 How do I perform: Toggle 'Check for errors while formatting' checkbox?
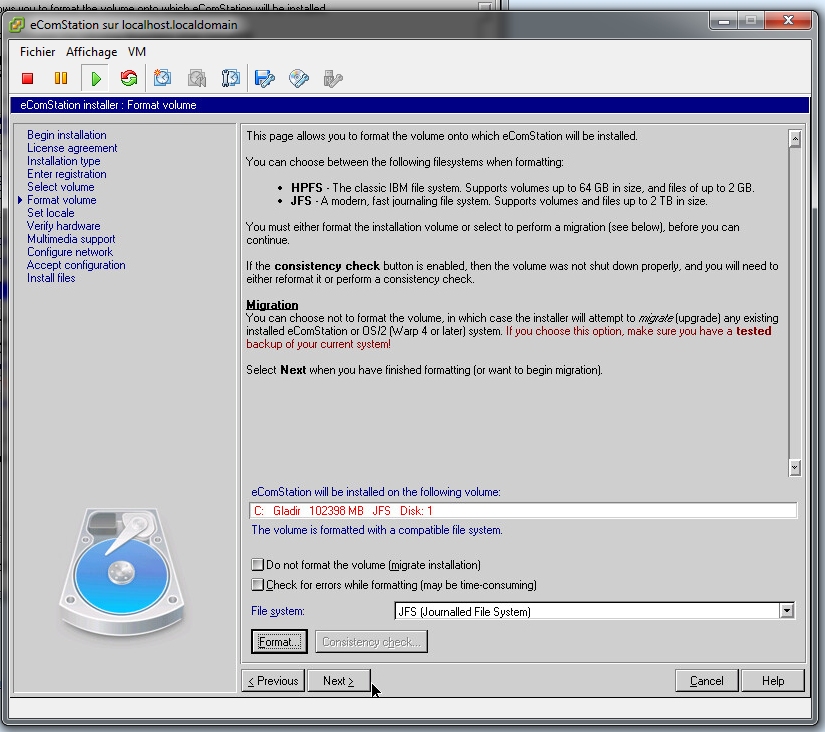(x=258, y=585)
